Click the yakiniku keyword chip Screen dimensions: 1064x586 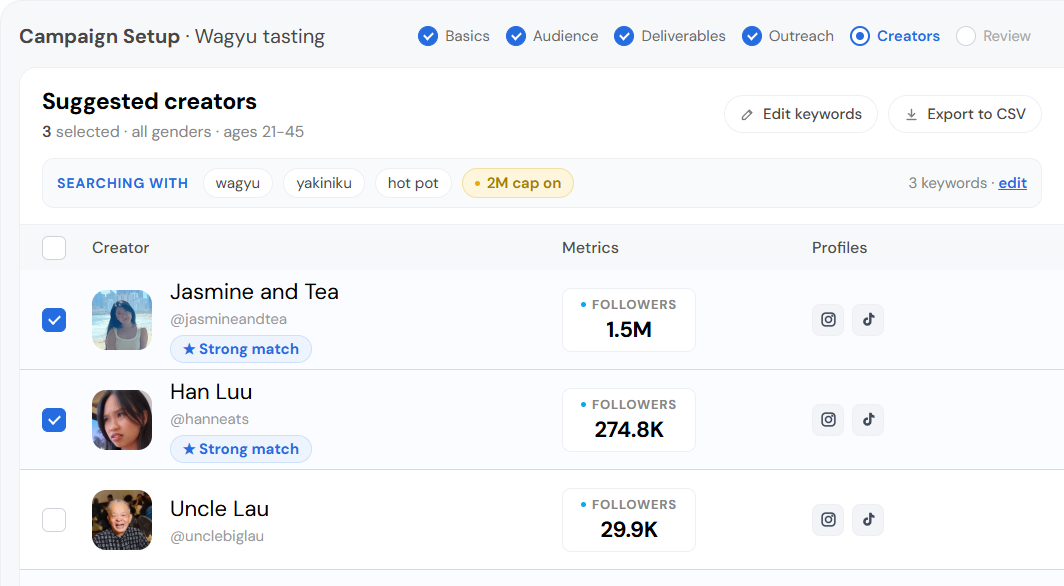[x=324, y=183]
